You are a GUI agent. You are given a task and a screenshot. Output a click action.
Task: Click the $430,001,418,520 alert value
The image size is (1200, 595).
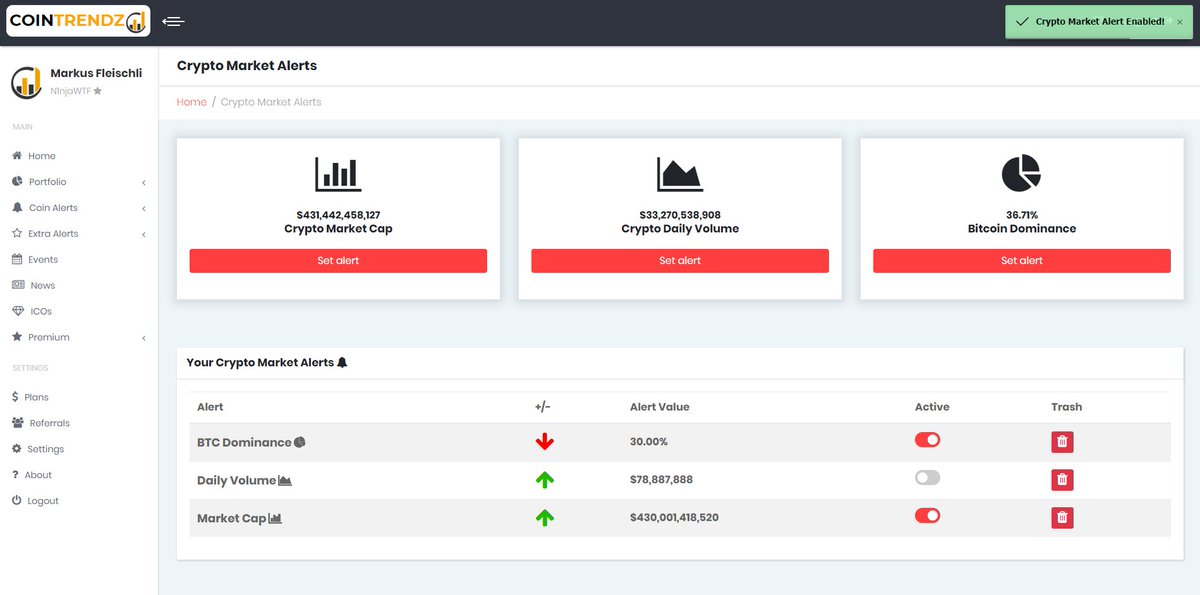point(674,518)
